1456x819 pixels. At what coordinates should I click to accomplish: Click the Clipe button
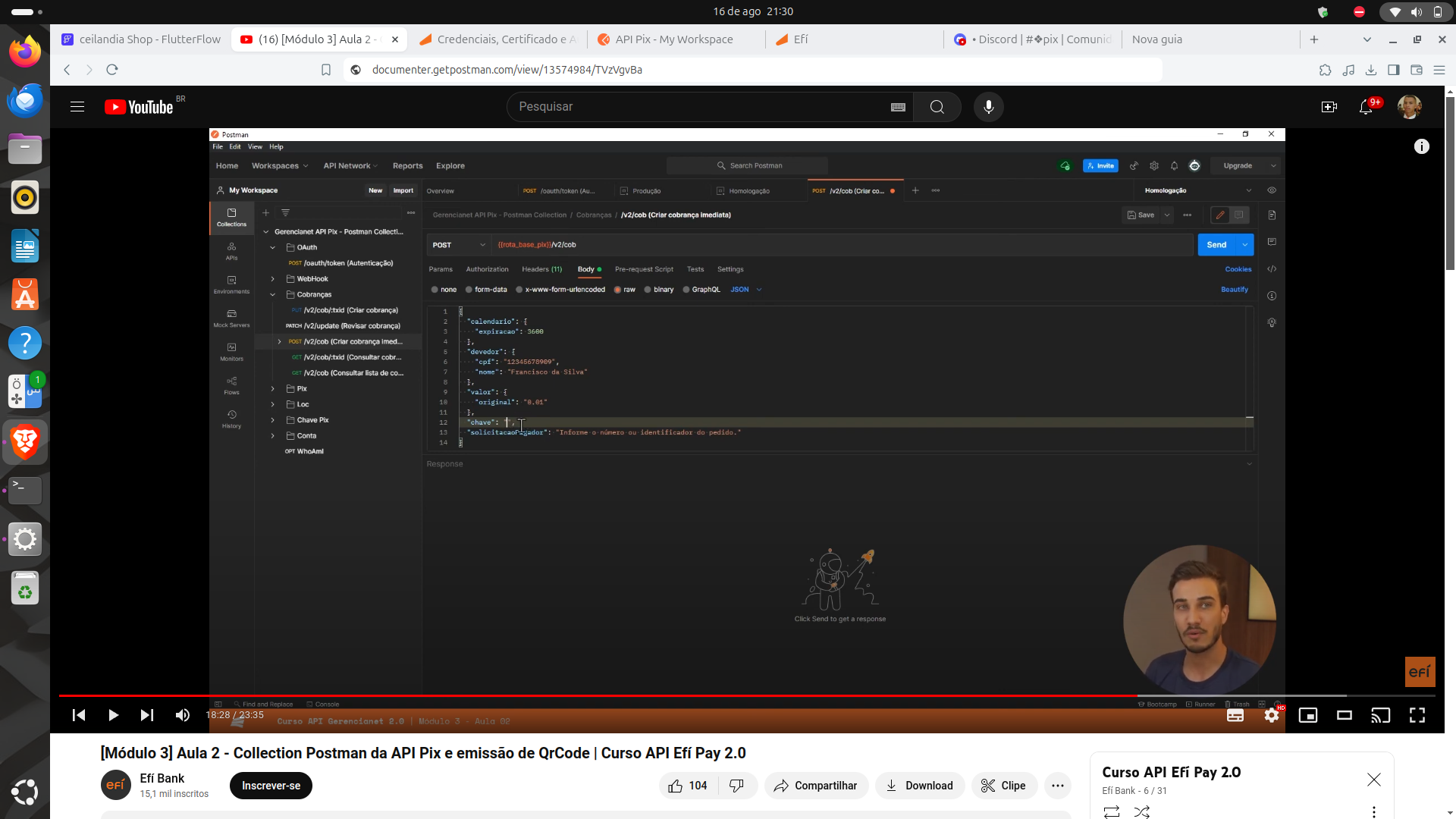[1003, 786]
